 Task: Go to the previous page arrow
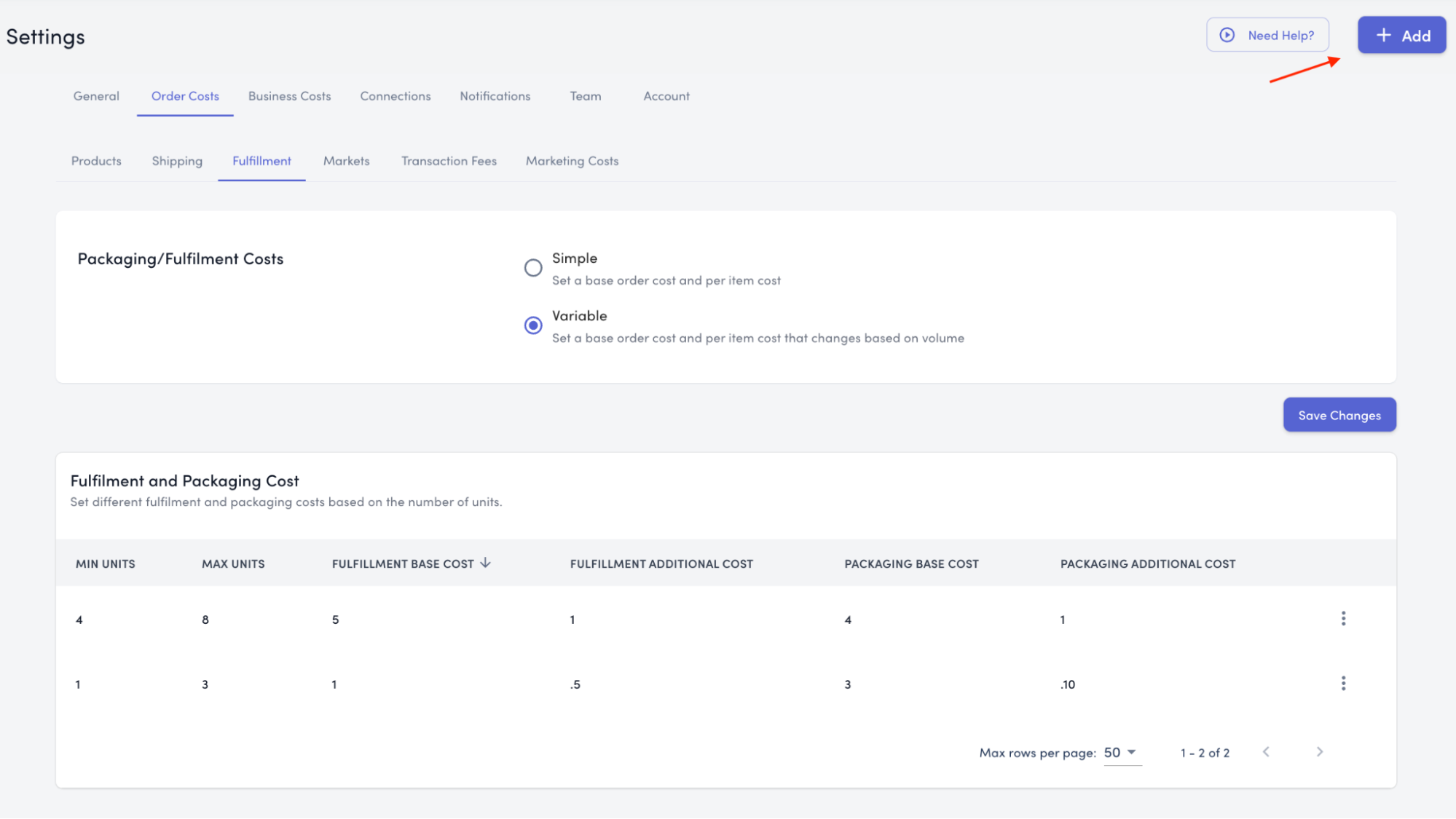(1266, 752)
